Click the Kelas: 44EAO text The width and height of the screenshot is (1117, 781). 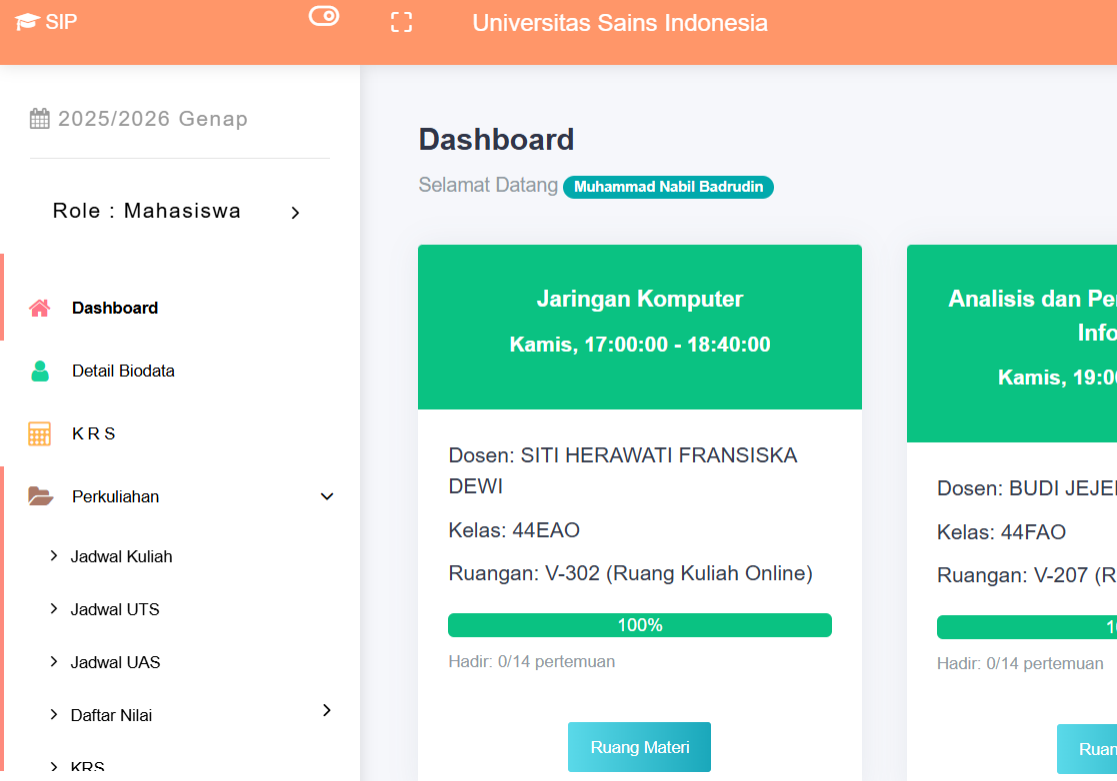click(514, 530)
